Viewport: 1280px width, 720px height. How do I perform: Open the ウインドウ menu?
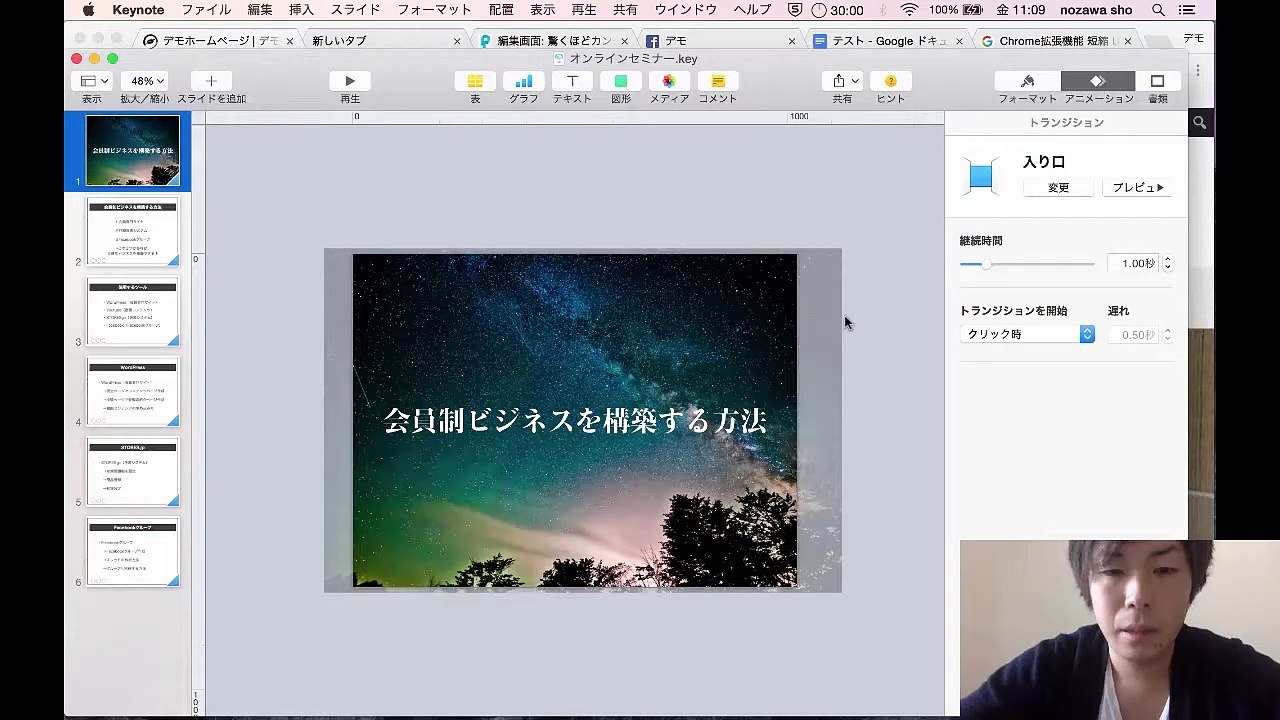(x=685, y=10)
